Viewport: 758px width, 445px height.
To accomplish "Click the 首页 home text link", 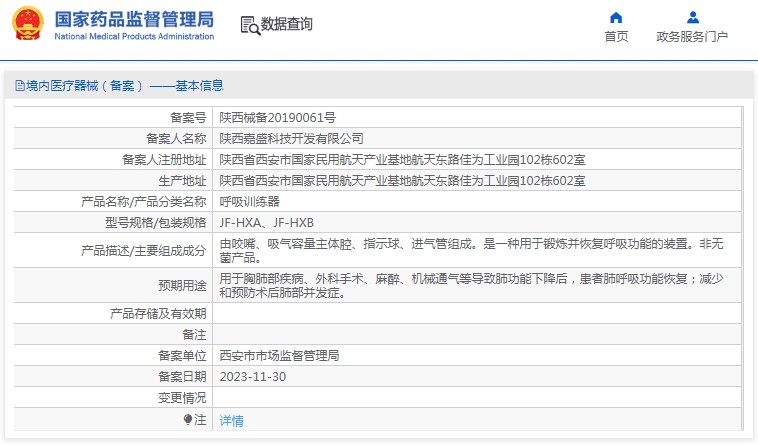I will [x=616, y=37].
